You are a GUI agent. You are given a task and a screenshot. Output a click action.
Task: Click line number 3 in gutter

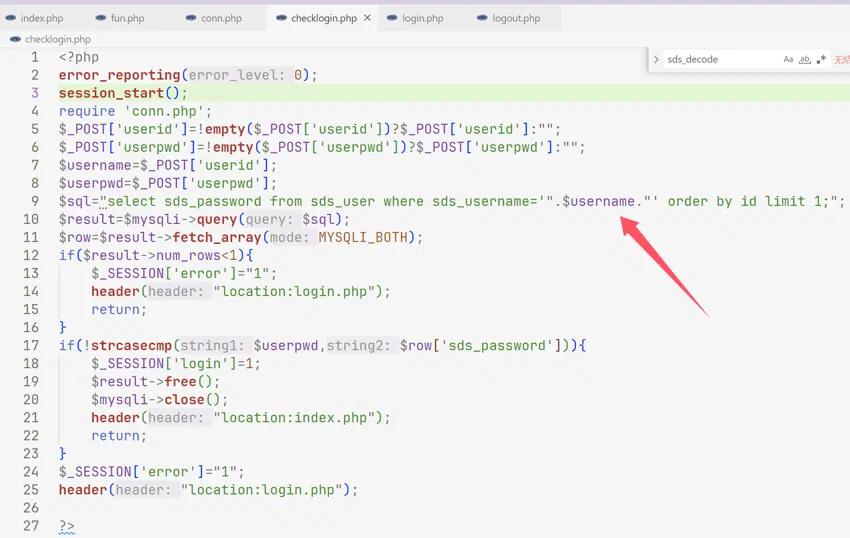[35, 93]
